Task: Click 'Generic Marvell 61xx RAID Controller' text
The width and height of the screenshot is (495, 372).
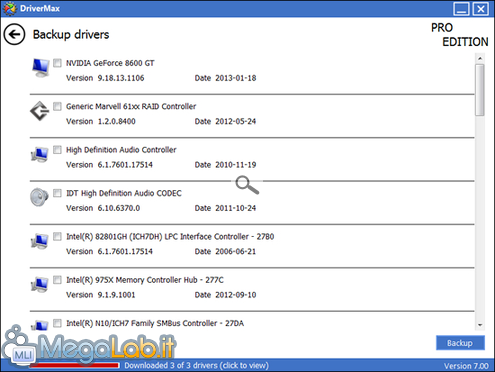Action: coord(131,106)
